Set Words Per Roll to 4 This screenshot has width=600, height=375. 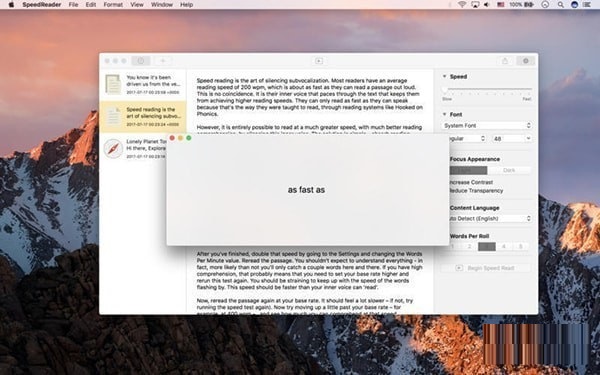coord(504,246)
